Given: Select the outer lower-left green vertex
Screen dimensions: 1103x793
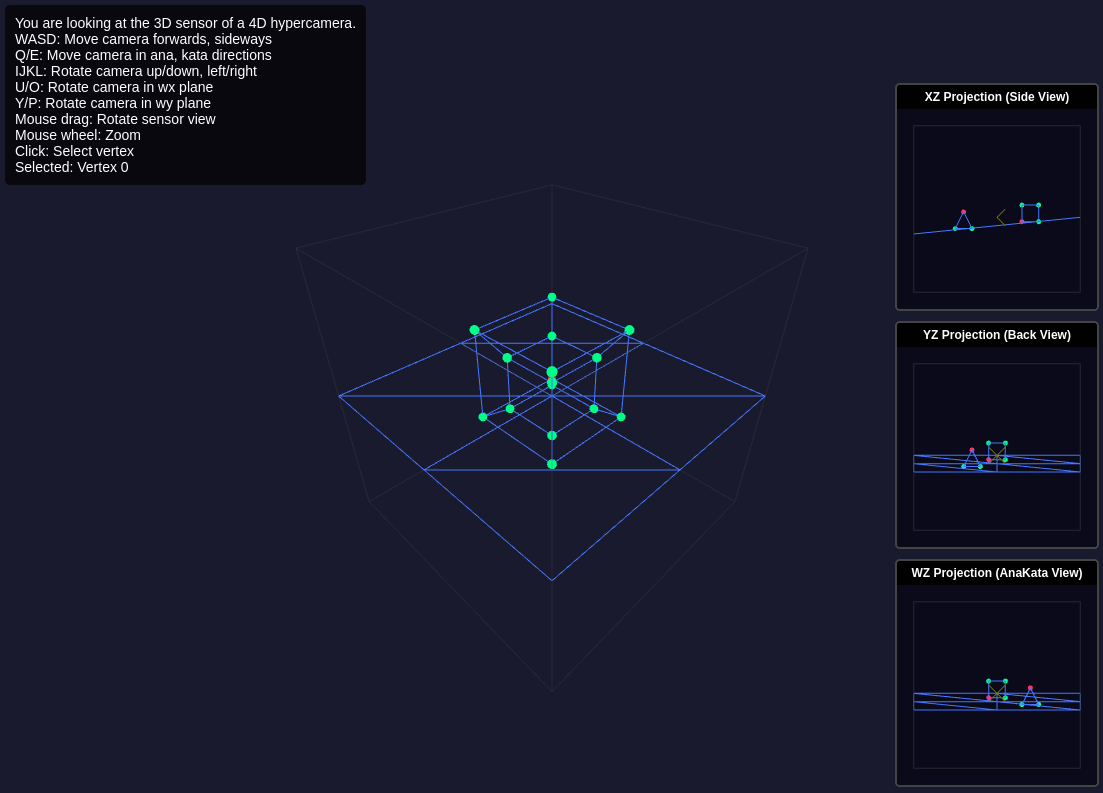Looking at the screenshot, I should [483, 417].
